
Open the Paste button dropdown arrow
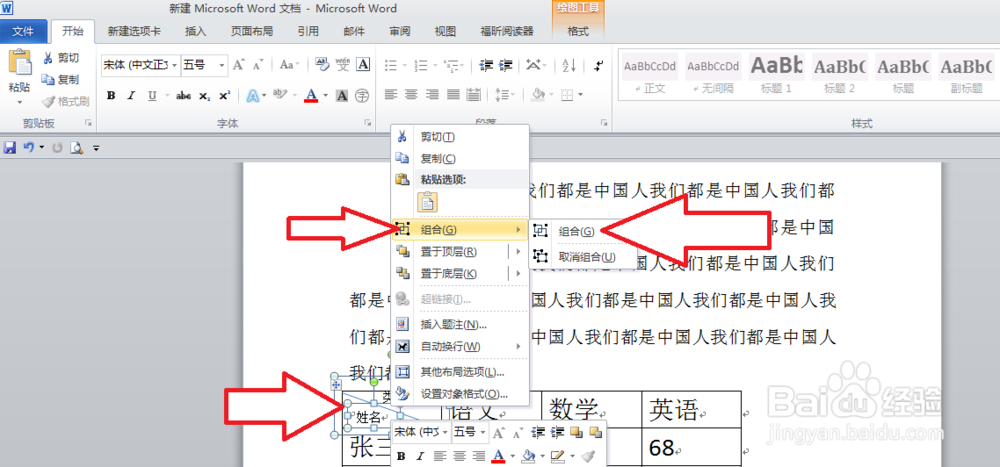[x=19, y=102]
